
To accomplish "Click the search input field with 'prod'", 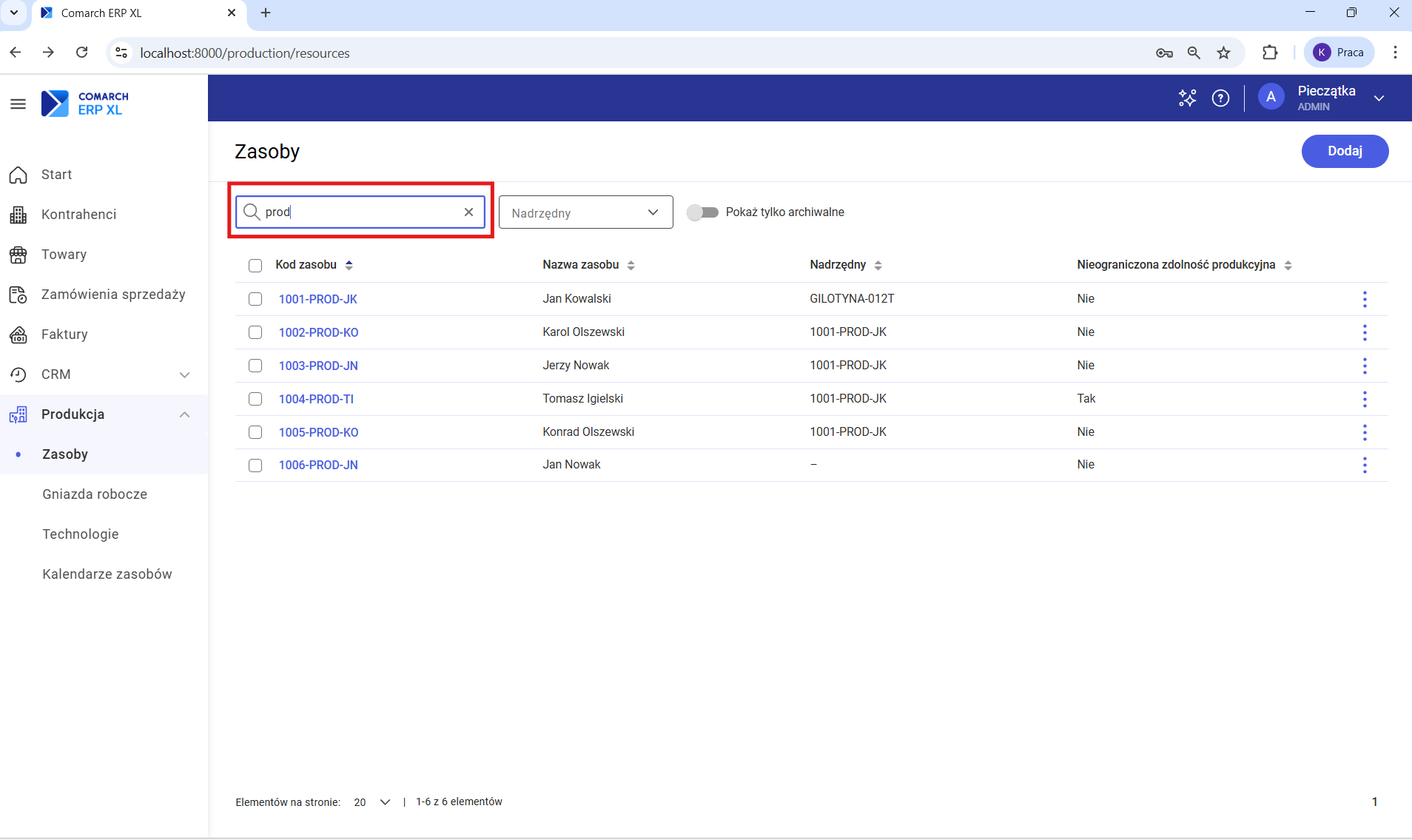I will pyautogui.click(x=360, y=212).
